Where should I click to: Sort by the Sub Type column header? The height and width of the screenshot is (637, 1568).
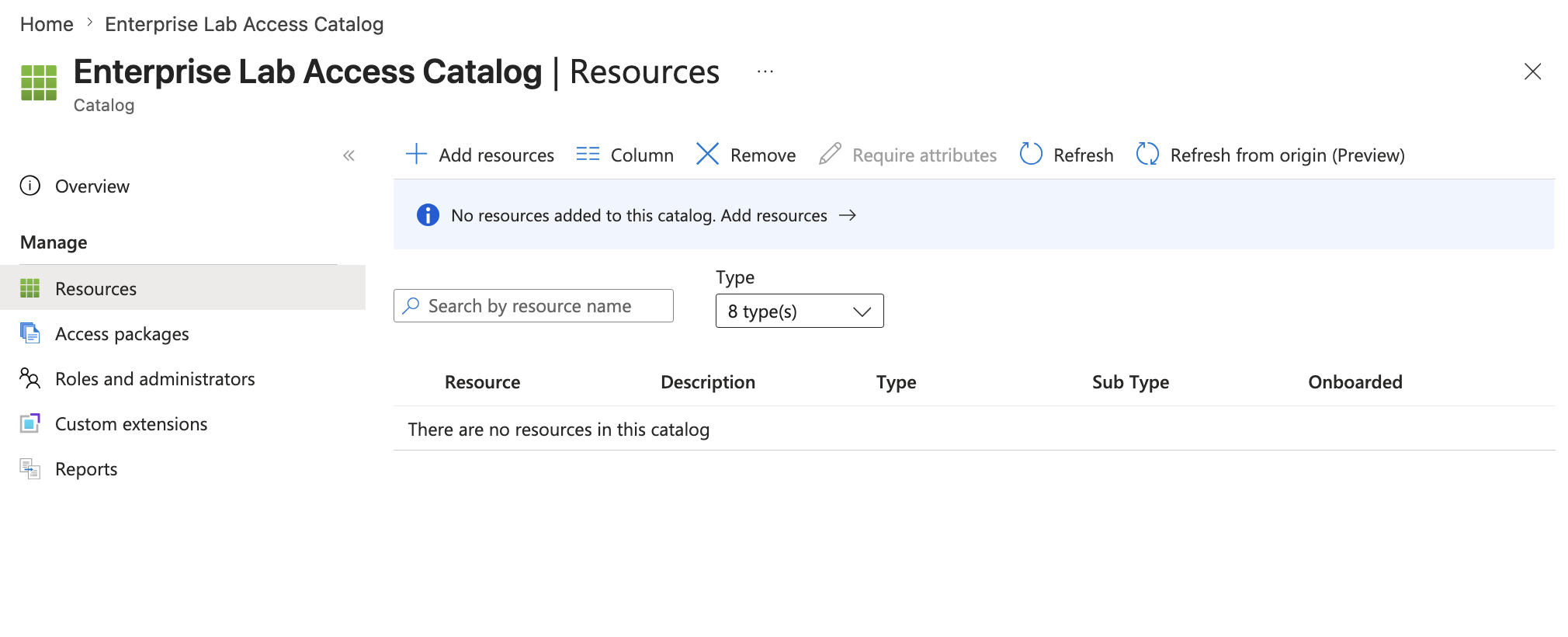tap(1130, 381)
